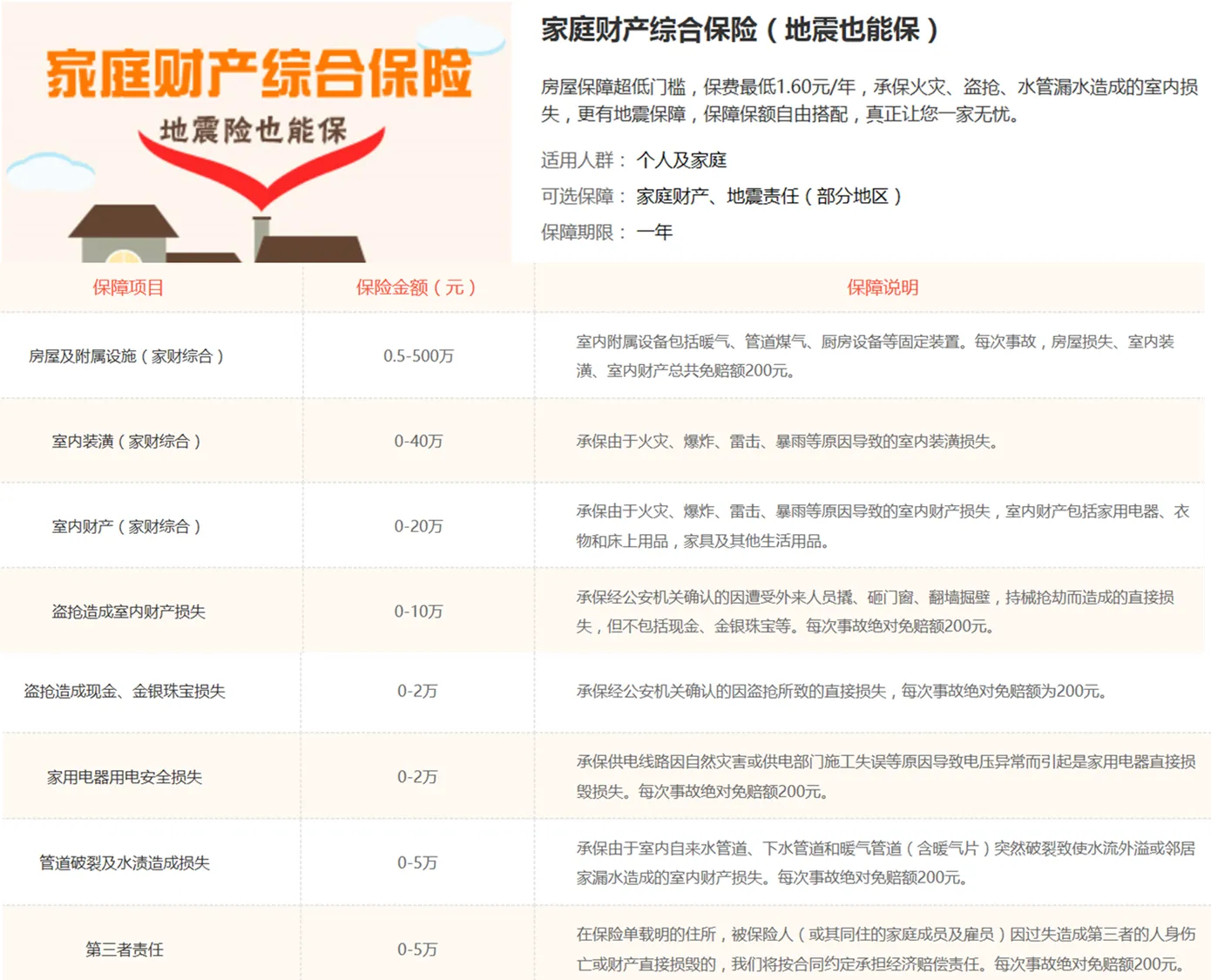This screenshot has width=1211, height=980.
Task: Select the 保障项目 column header
Action: coord(128,287)
